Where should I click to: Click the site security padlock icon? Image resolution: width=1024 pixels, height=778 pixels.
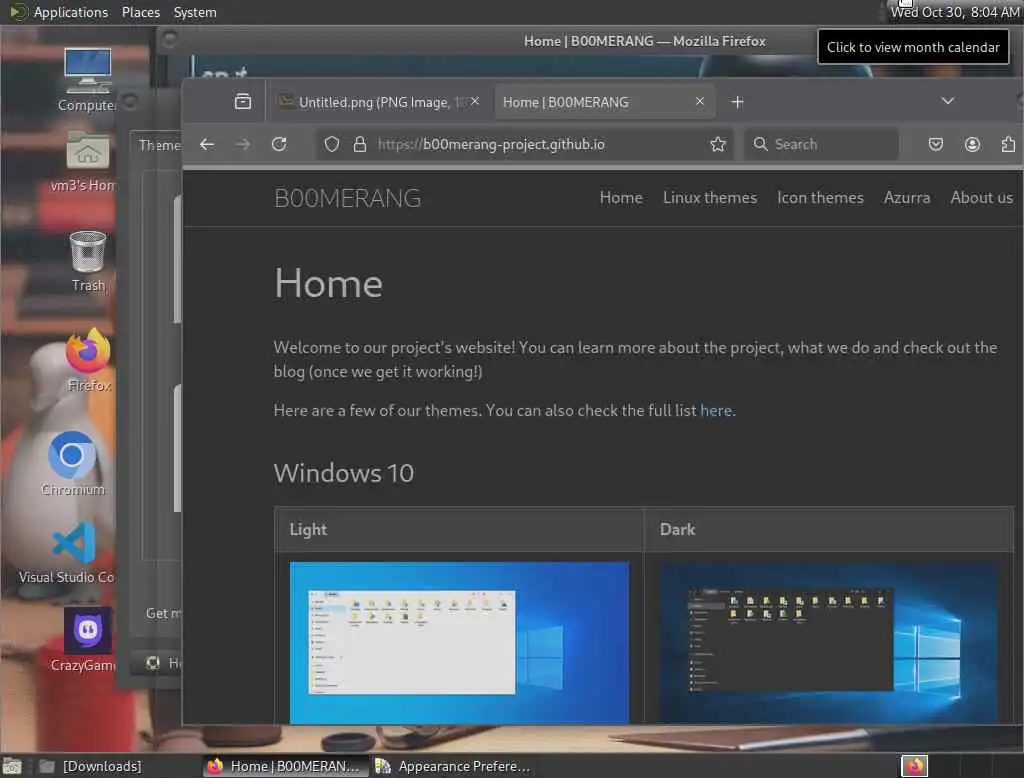tap(360, 144)
